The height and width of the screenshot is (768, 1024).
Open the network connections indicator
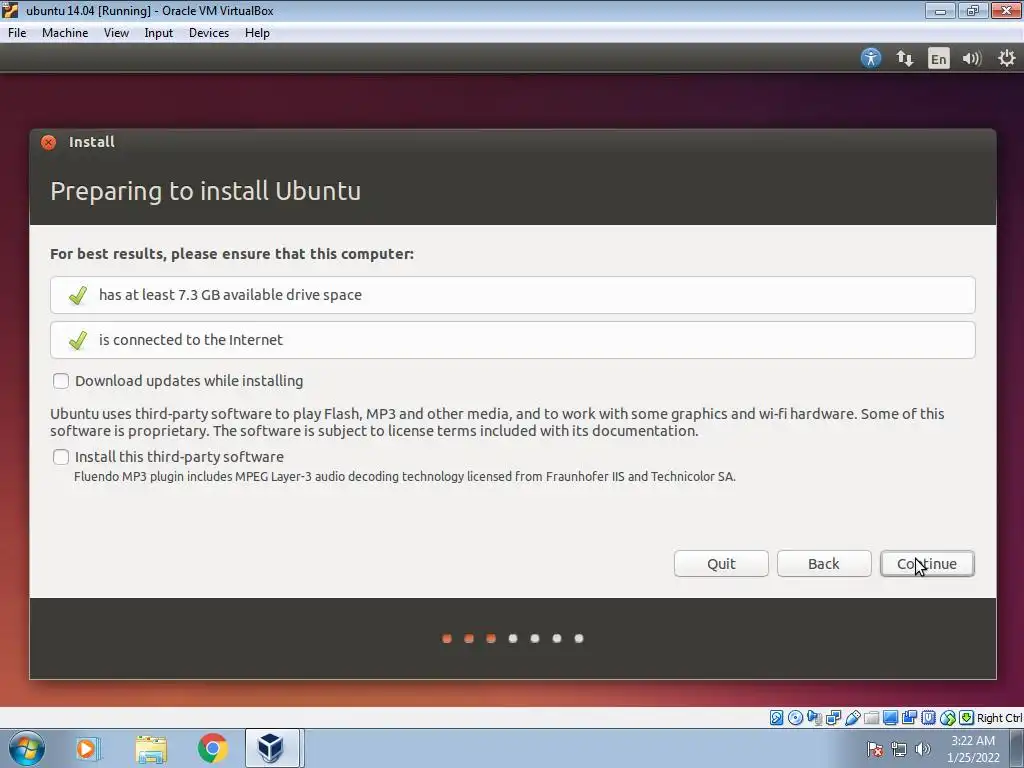point(904,58)
